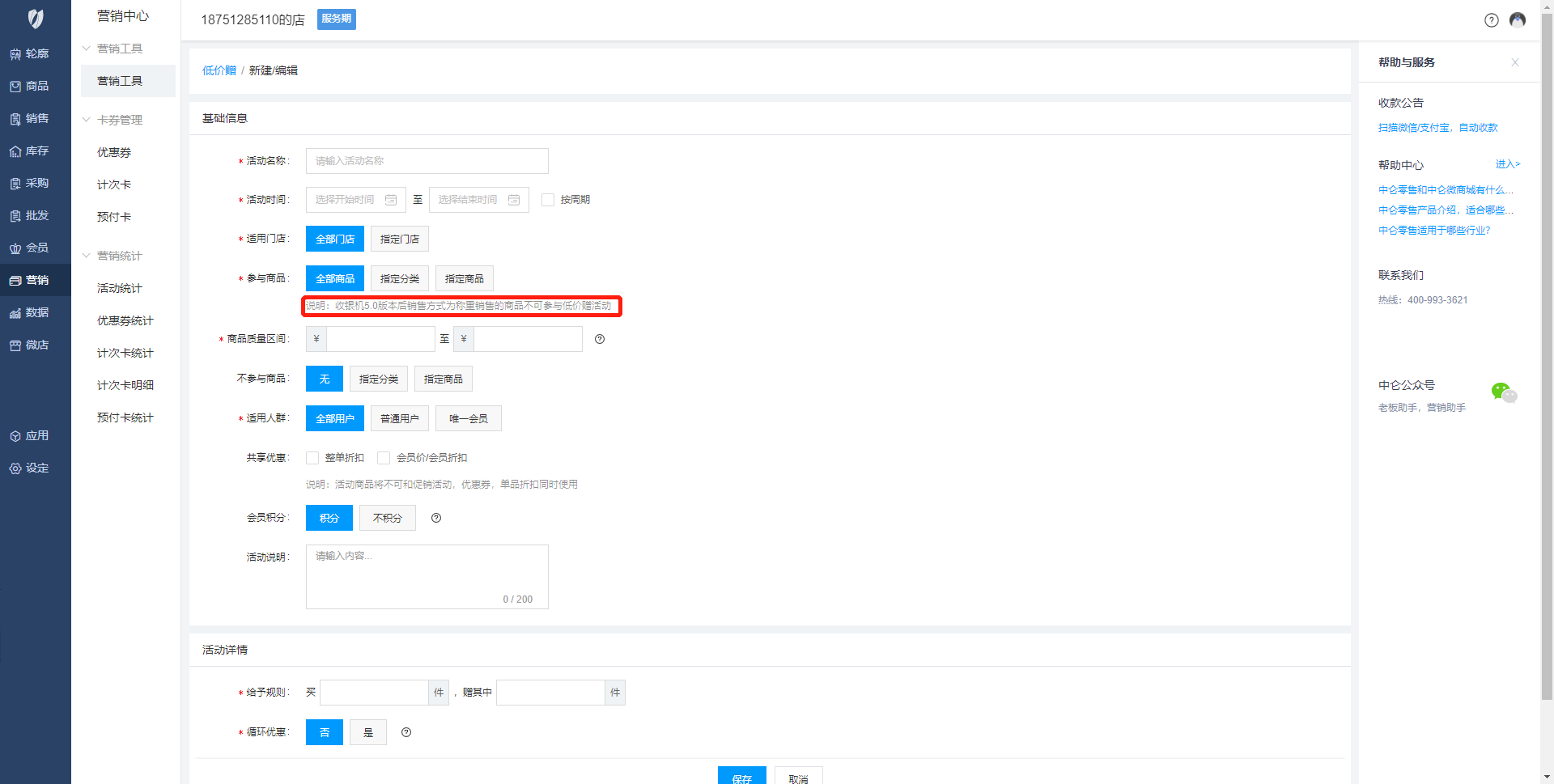This screenshot has height=784, width=1554.
Task: Close the 帮助与服务 panel
Action: point(1514,62)
